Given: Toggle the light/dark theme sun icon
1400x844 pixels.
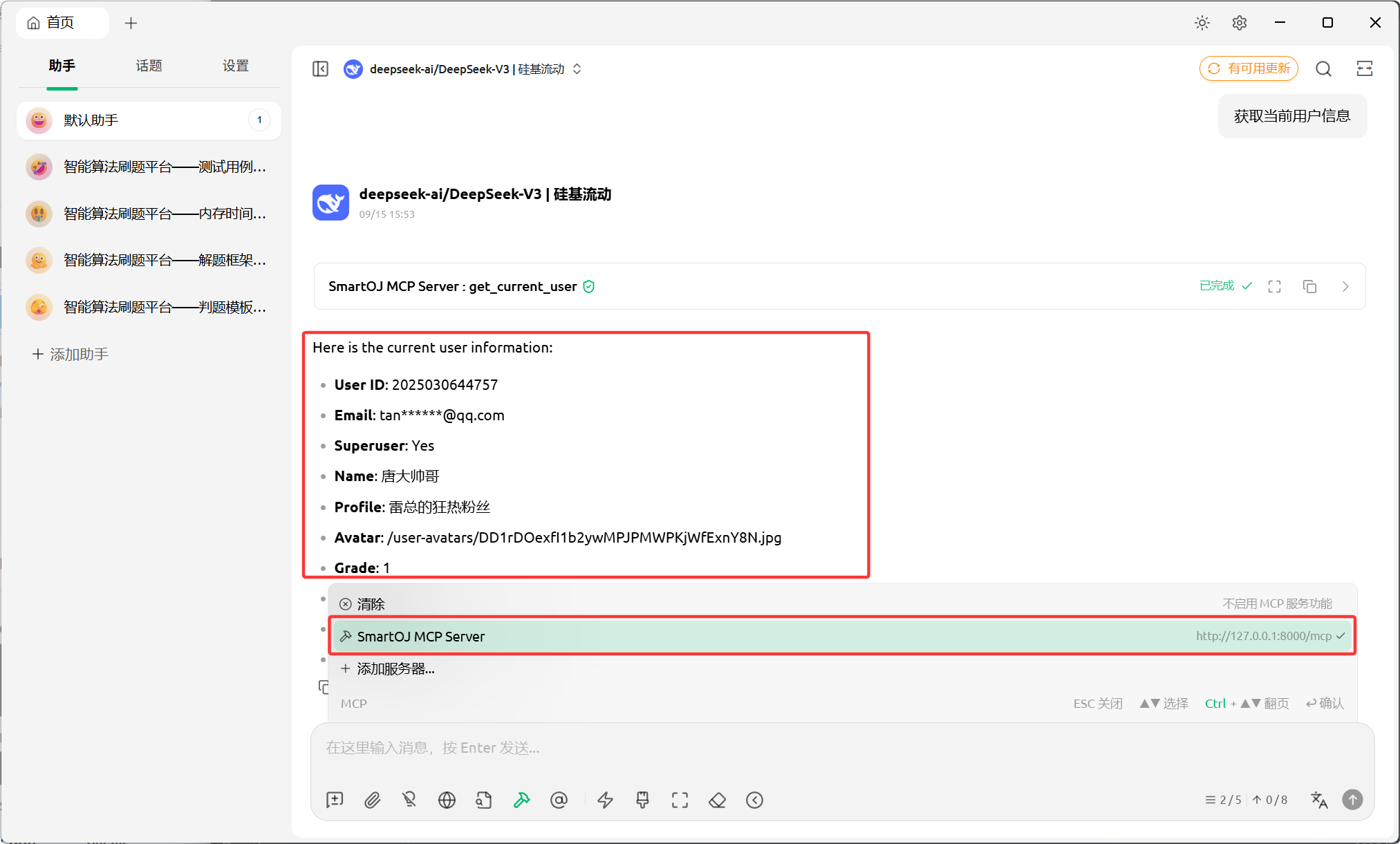Looking at the screenshot, I should point(1202,23).
